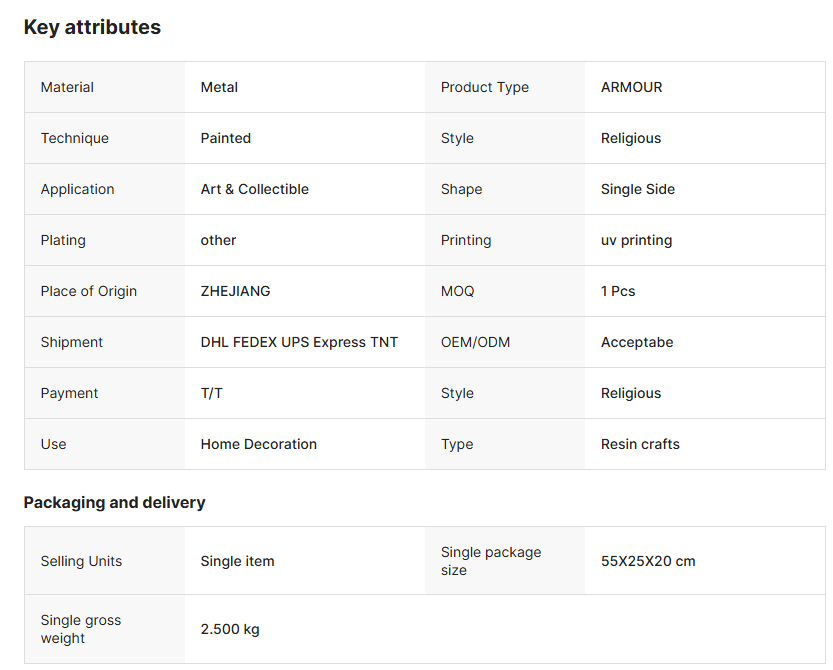Select the 1 Pcs MOQ value
Screen dimensions: 833x670
pos(618,291)
